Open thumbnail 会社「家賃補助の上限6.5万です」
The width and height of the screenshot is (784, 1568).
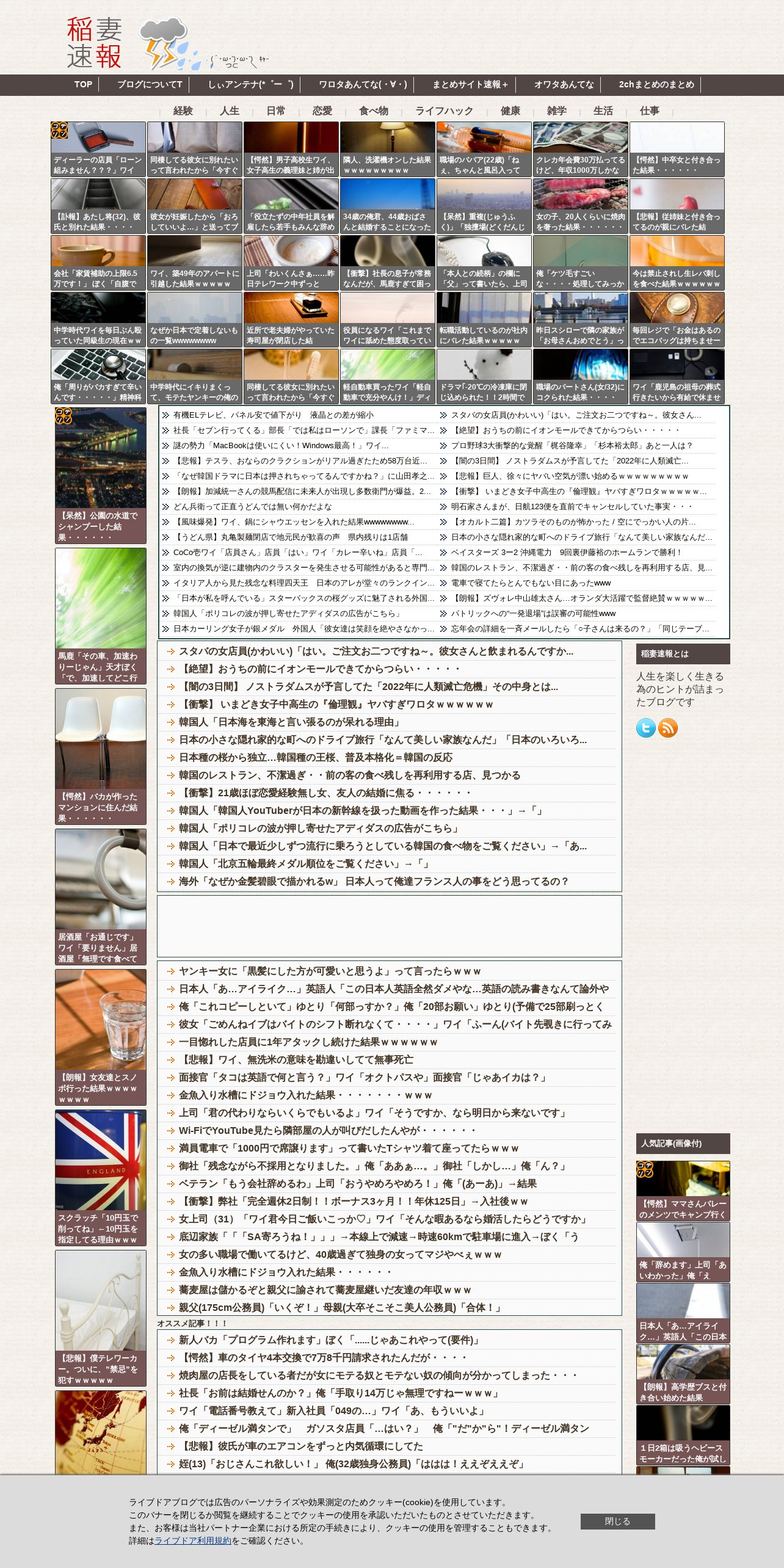click(x=98, y=263)
